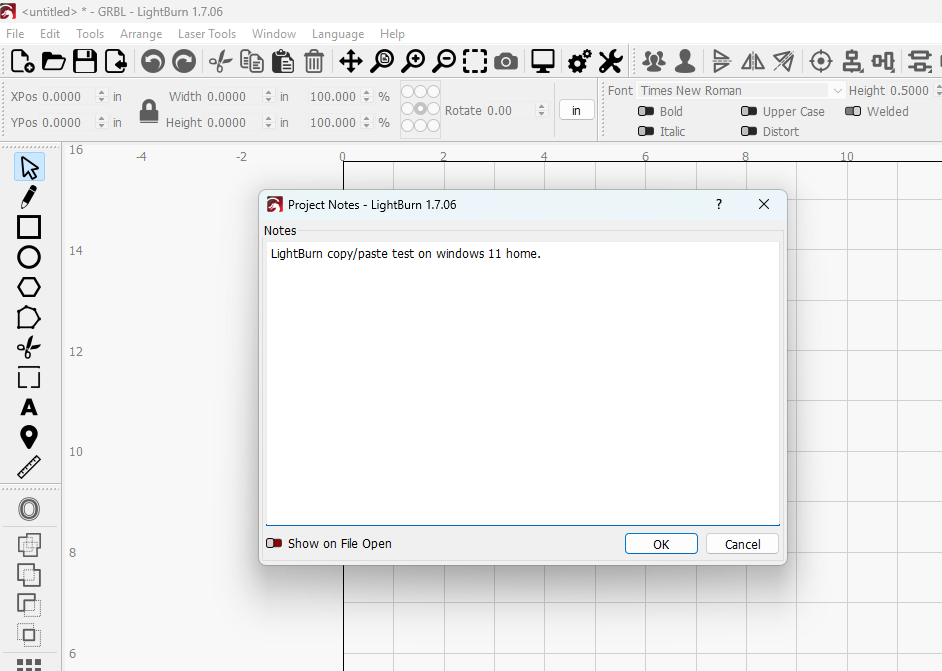Select the Measure ruler tool
Screen dimensions: 942x671
pyautogui.click(x=29, y=467)
